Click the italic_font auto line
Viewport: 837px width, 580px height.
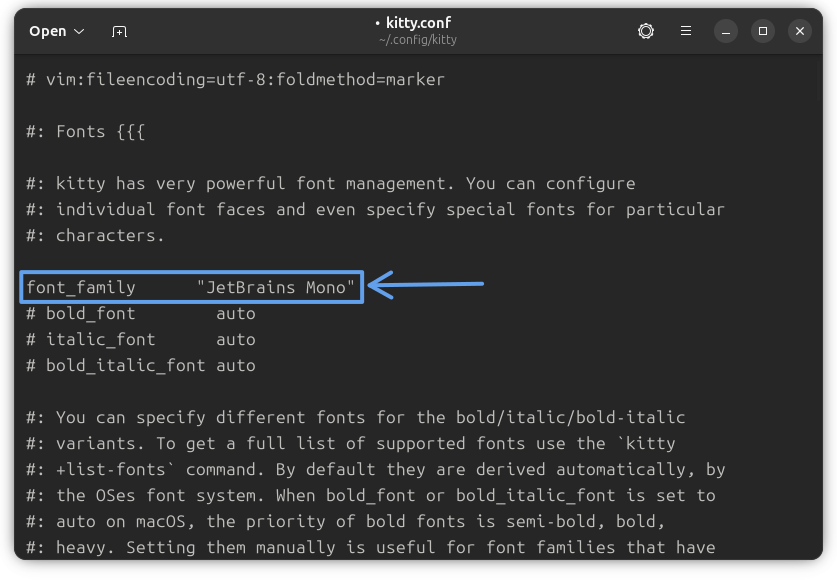point(140,339)
